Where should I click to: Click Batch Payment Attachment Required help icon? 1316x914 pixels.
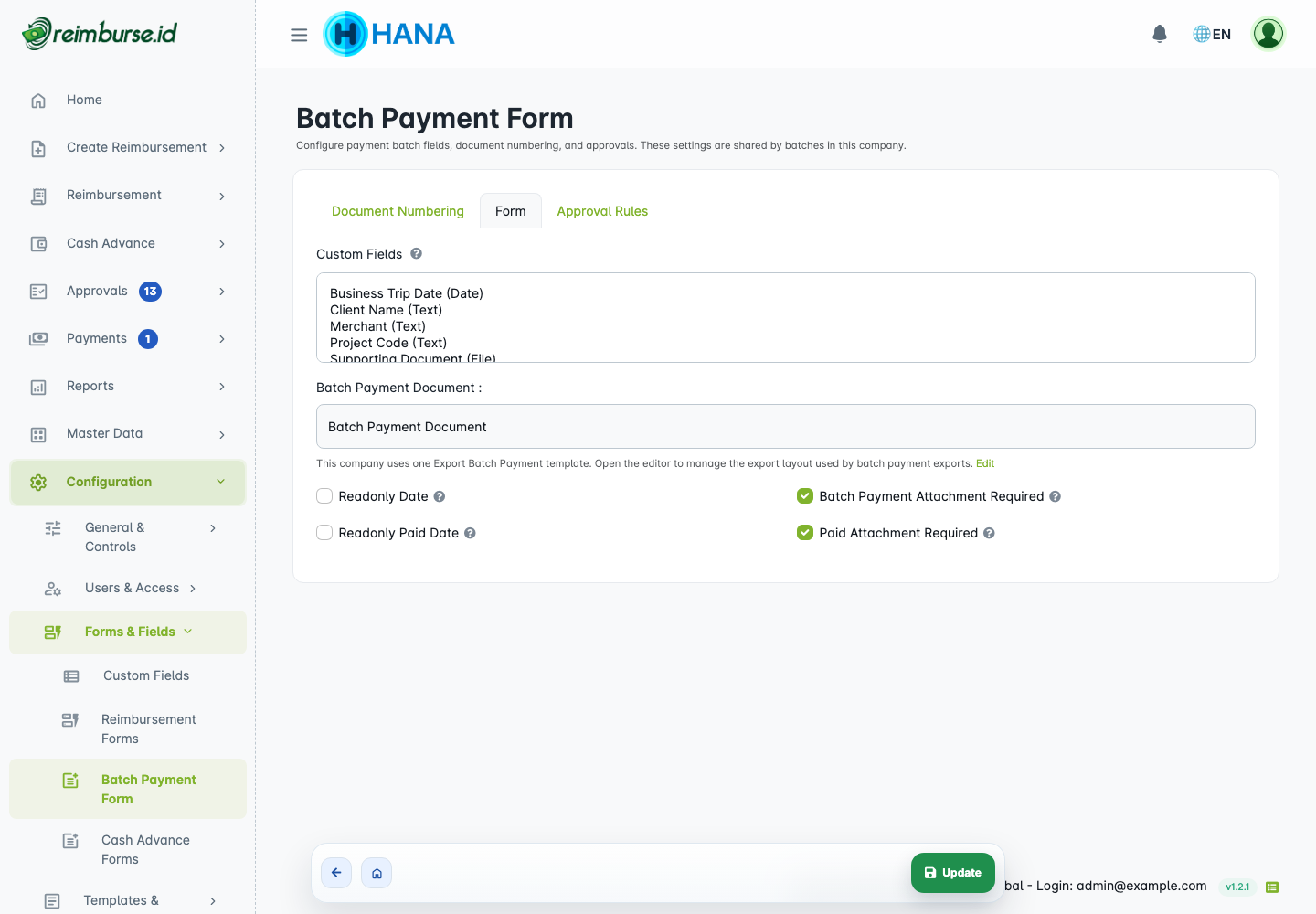coord(1055,496)
